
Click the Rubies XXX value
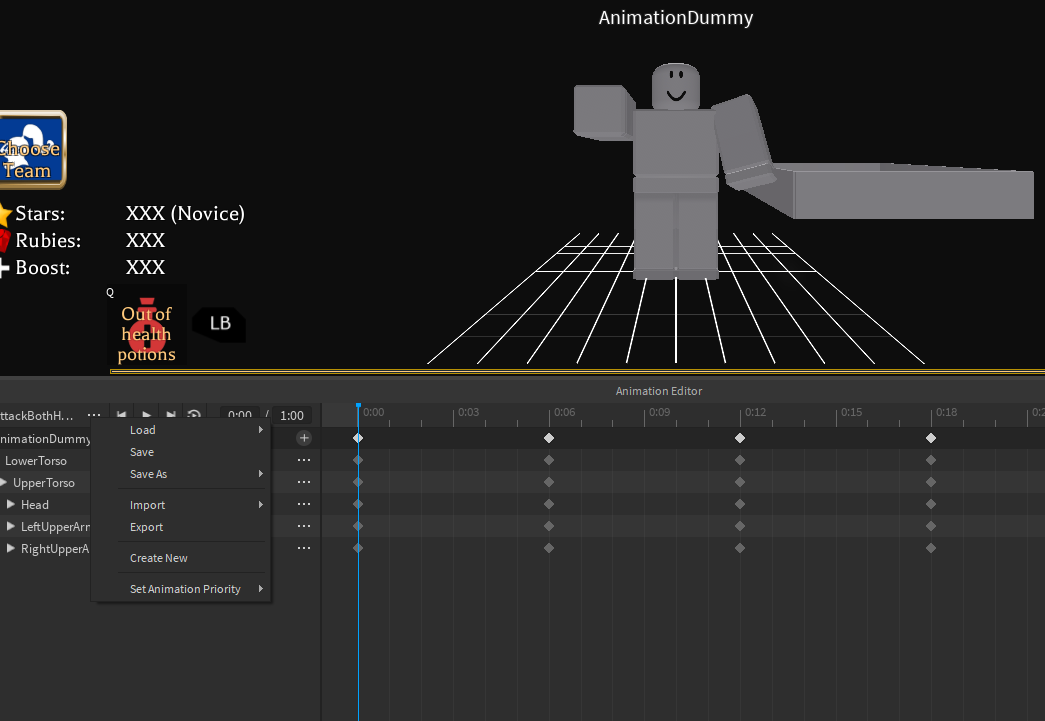145,241
